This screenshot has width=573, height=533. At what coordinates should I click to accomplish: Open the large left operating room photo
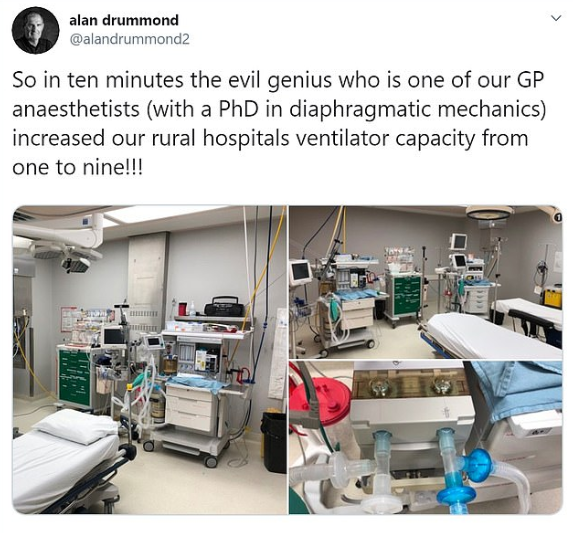[x=149, y=359]
